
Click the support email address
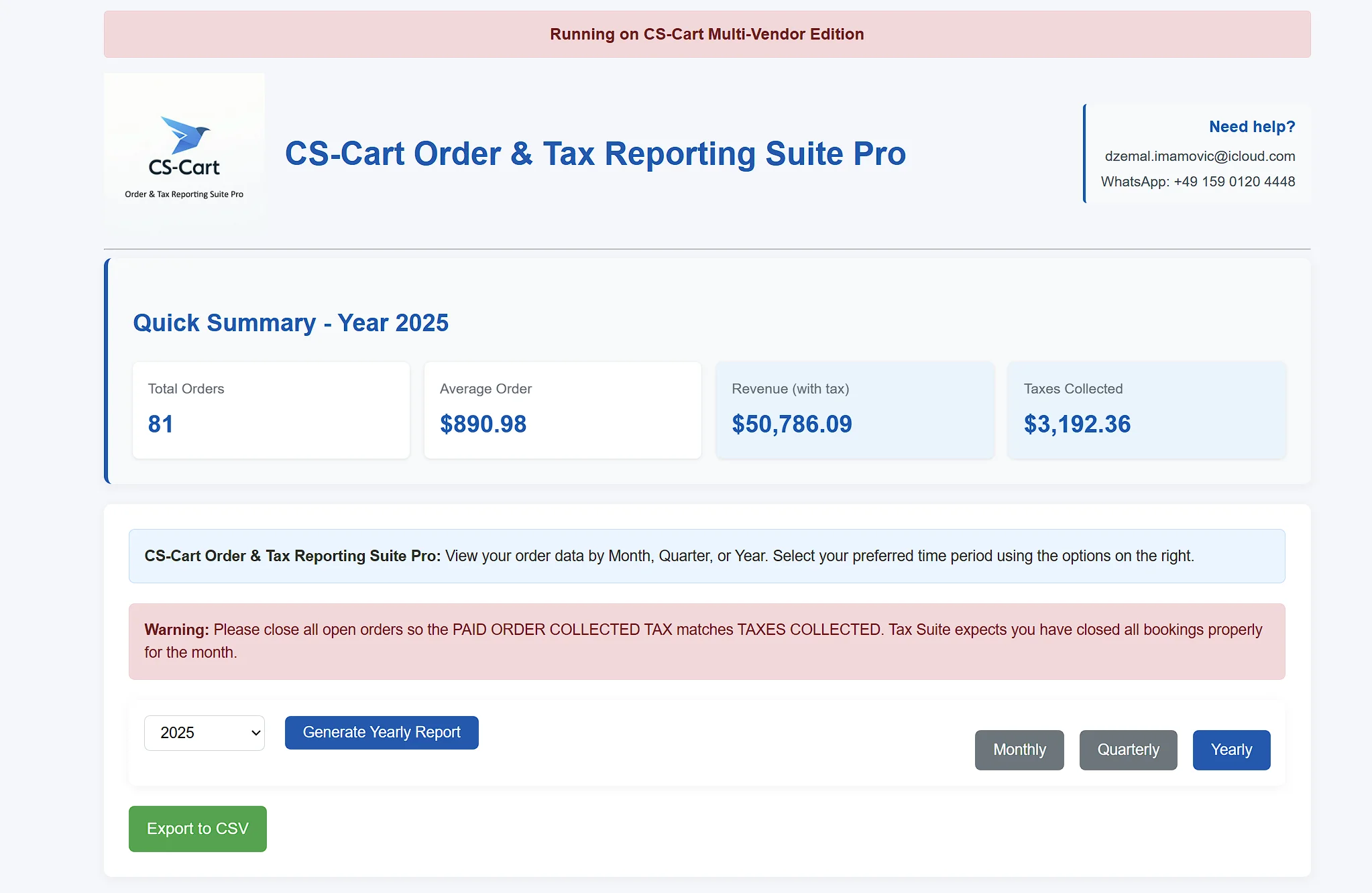(1199, 156)
